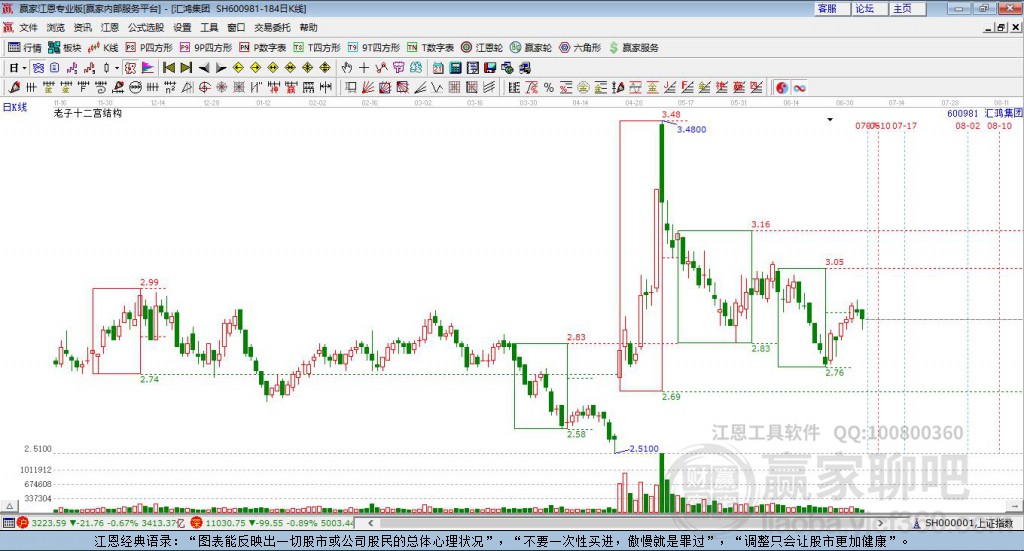
Task: Open the T四方形 time square
Action: coord(317,48)
